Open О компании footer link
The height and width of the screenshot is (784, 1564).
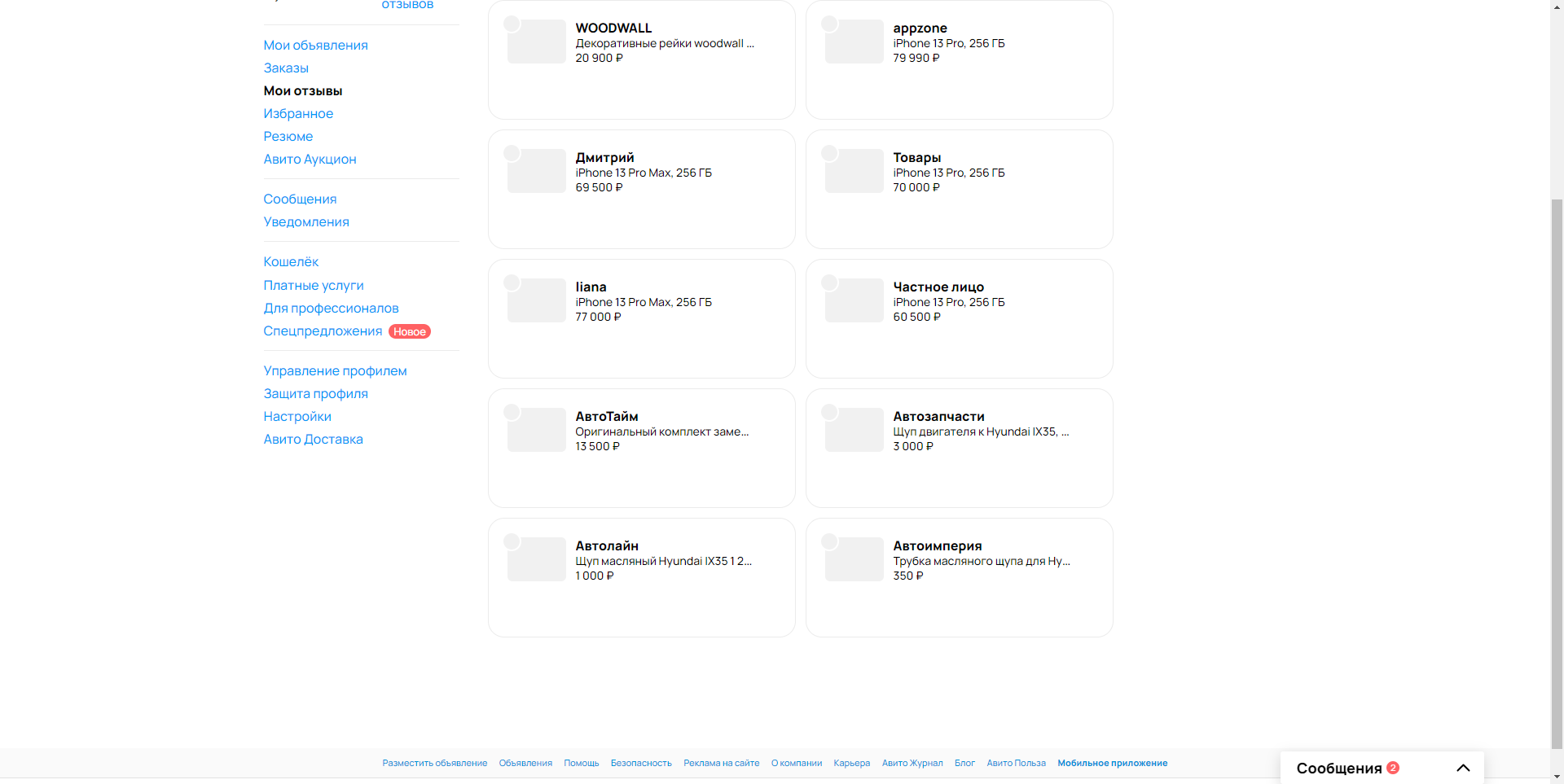(x=797, y=763)
